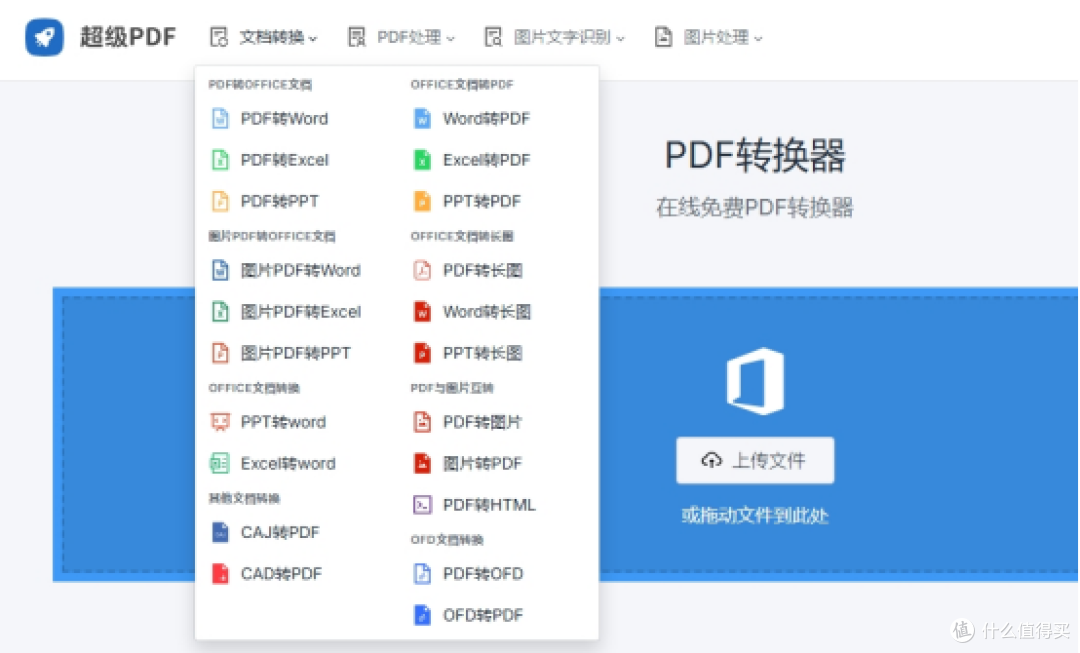Image resolution: width=1080 pixels, height=653 pixels.
Task: Select the PDF转图片 label
Action: click(482, 422)
